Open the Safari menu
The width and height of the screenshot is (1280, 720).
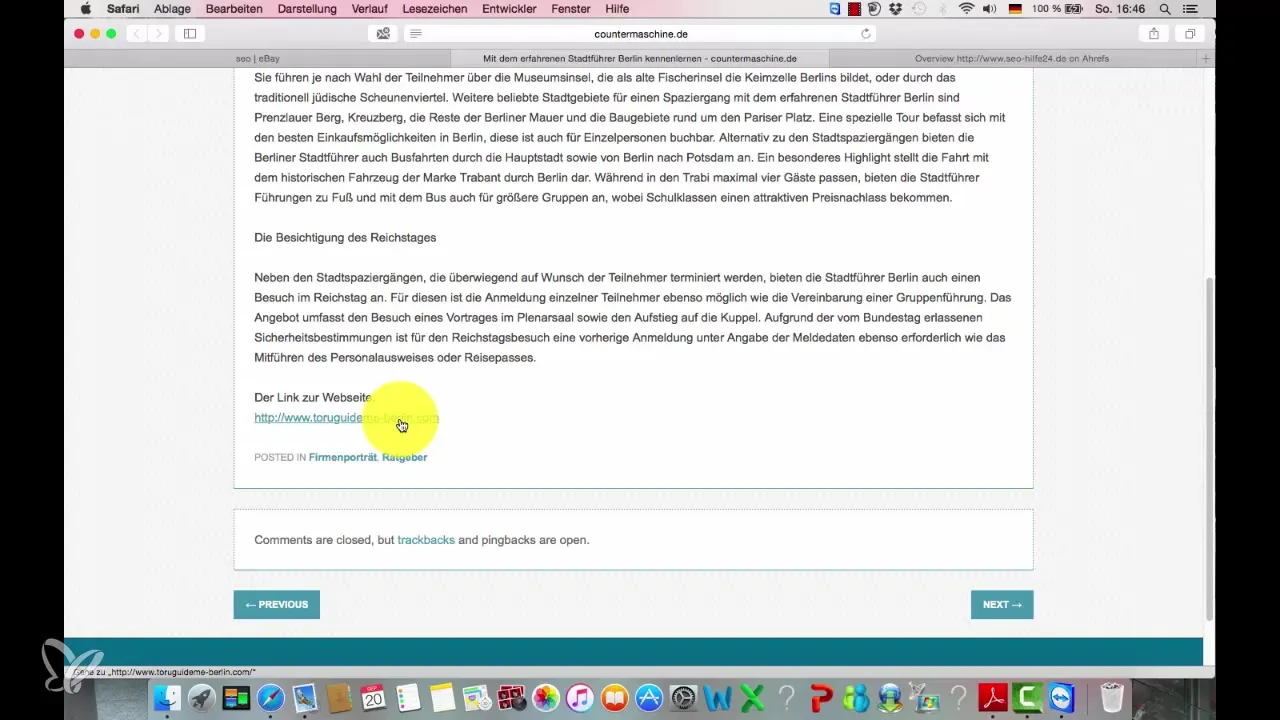click(x=122, y=8)
